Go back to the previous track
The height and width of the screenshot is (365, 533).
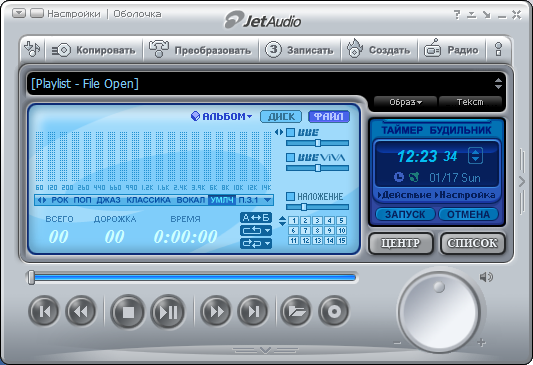[x=44, y=311]
